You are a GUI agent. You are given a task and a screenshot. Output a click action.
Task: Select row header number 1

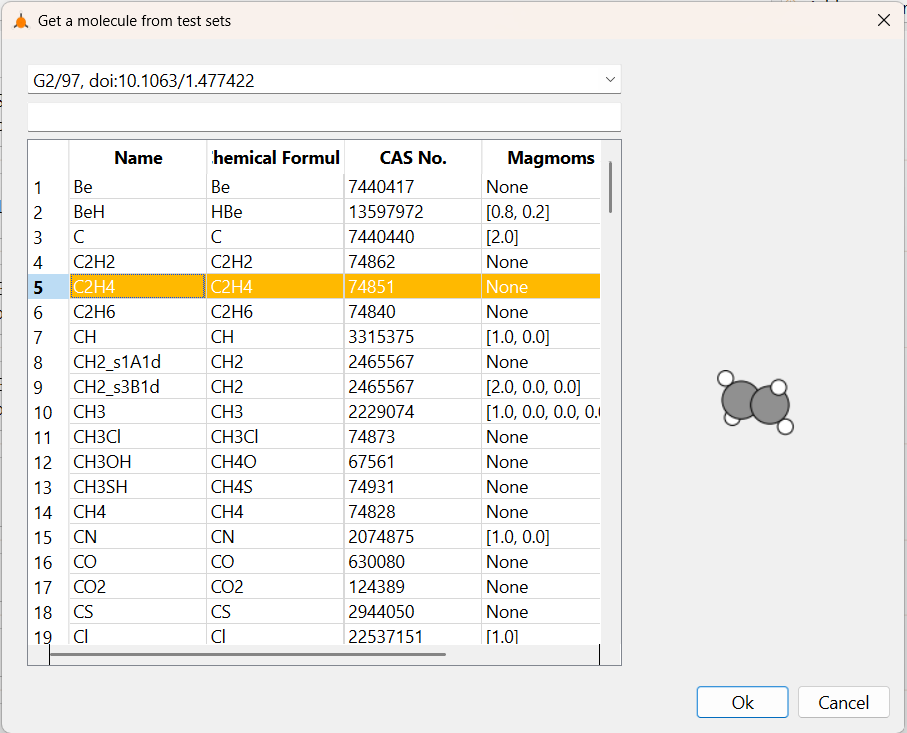[48, 187]
